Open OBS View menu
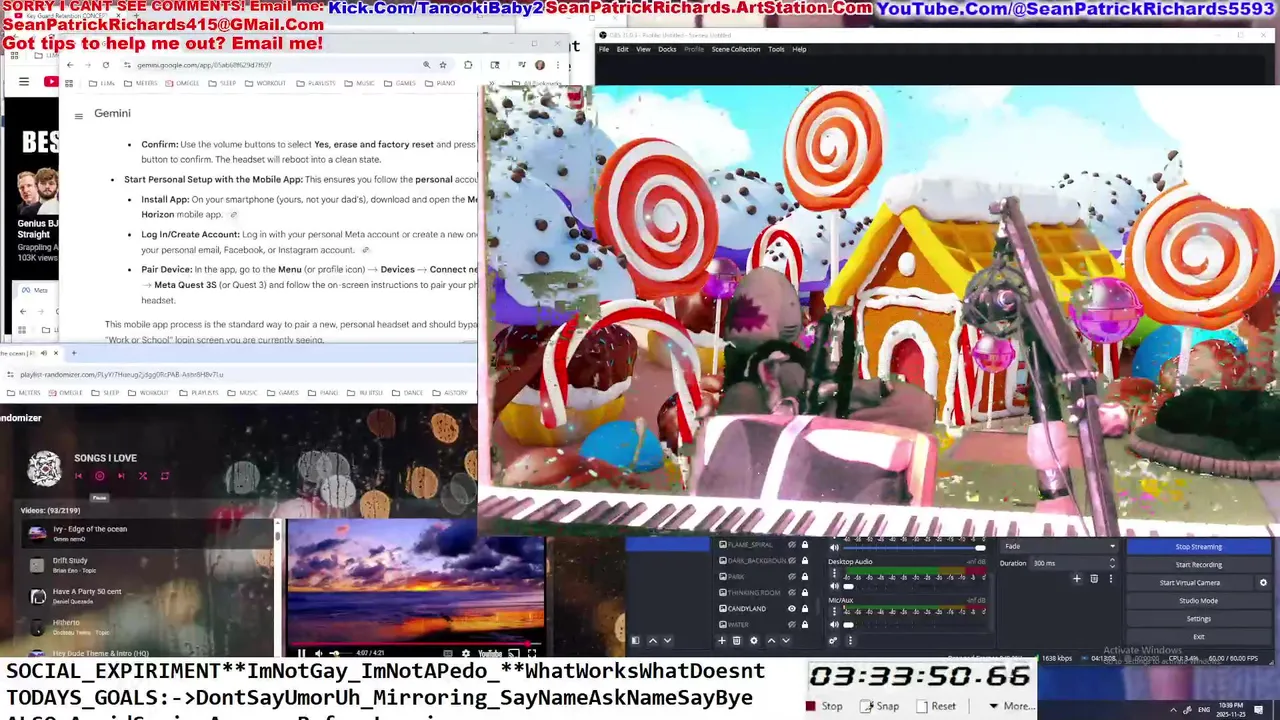 643,49
